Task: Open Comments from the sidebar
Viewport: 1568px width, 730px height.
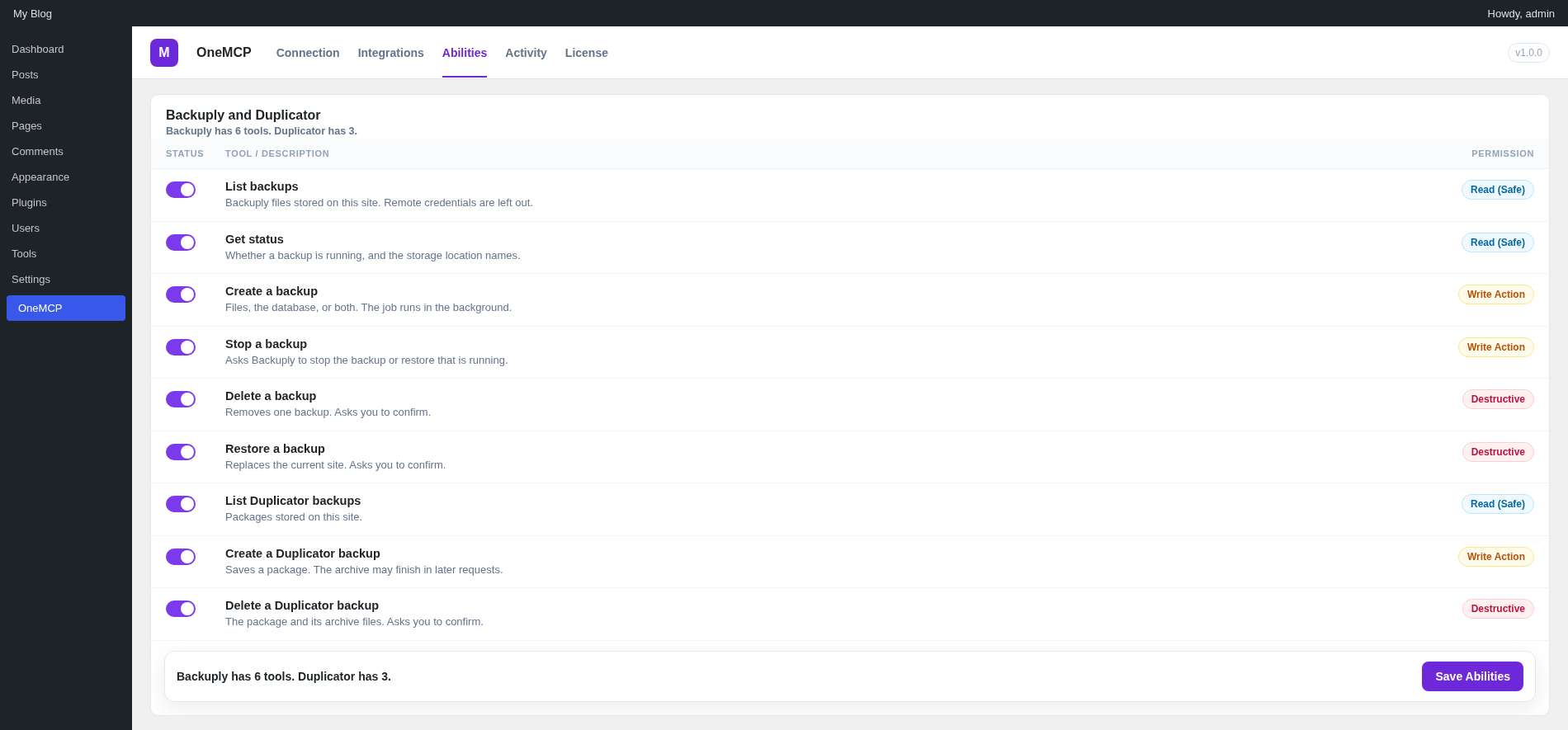Action: point(66,152)
